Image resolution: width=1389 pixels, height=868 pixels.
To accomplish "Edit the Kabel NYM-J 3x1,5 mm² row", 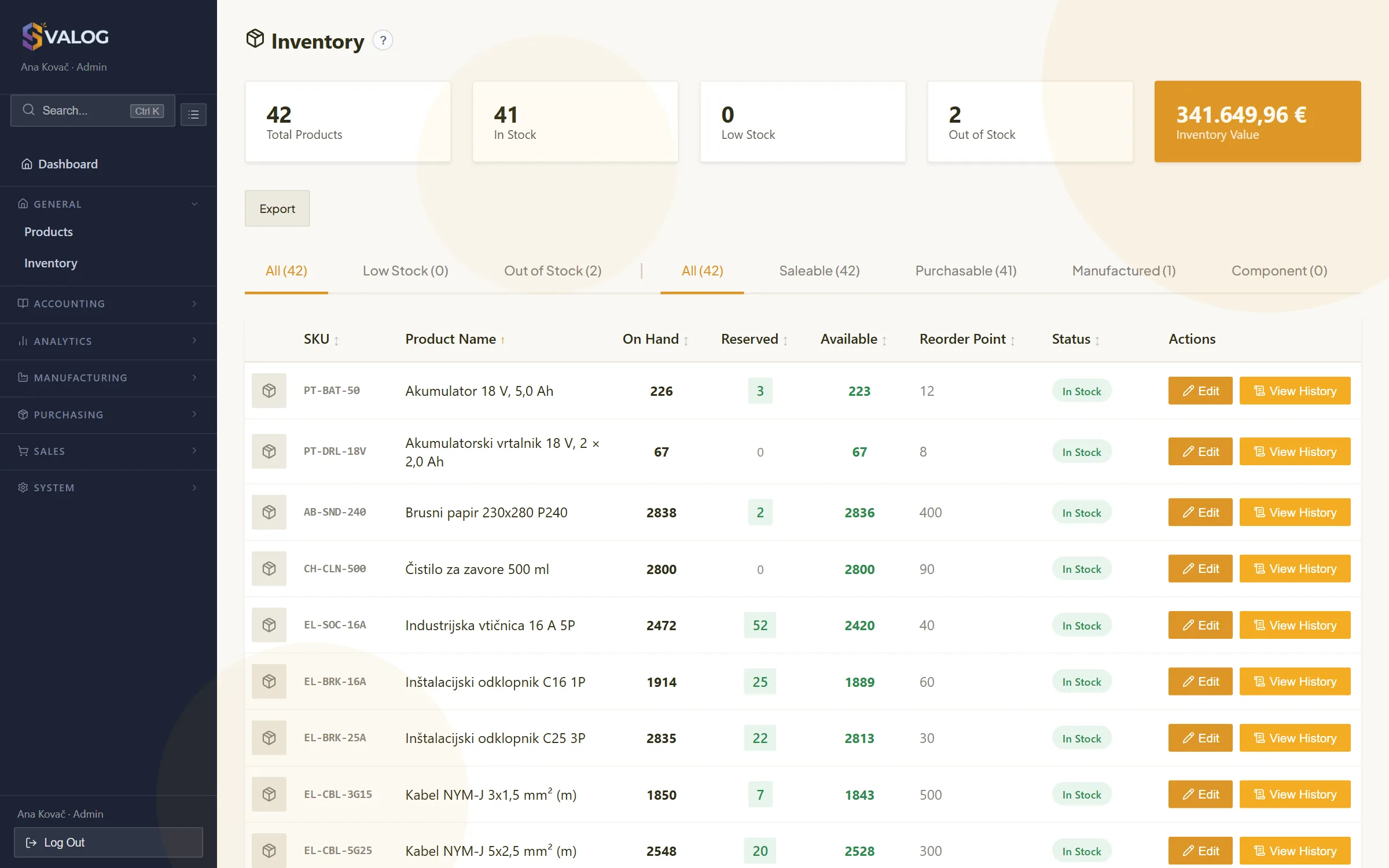I will point(1200,795).
